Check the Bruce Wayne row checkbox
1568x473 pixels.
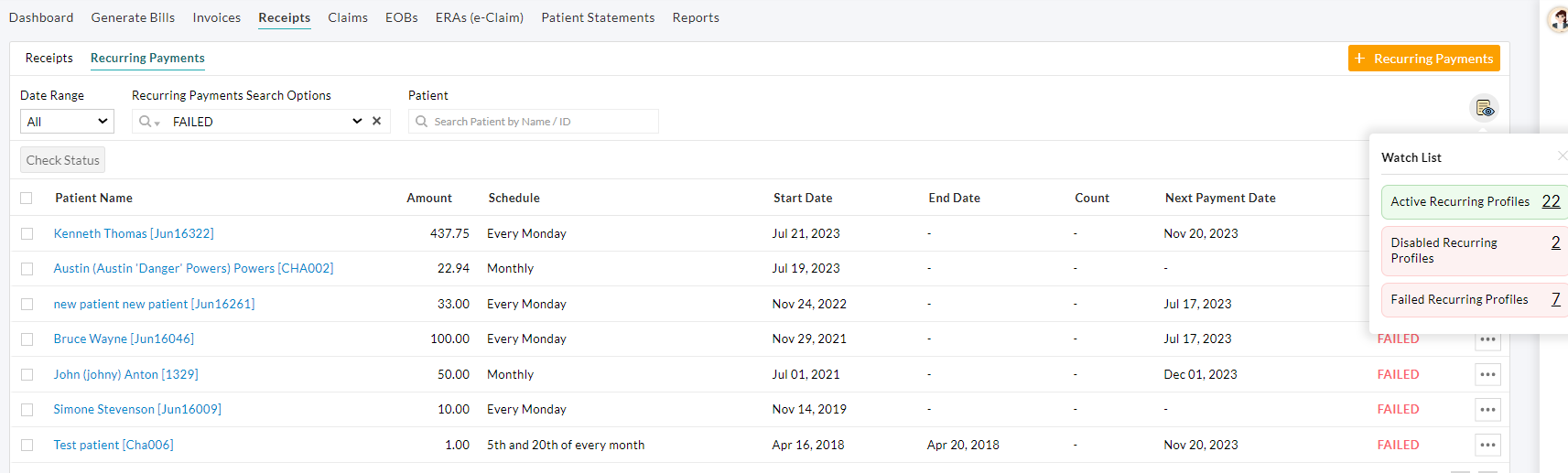tap(27, 339)
